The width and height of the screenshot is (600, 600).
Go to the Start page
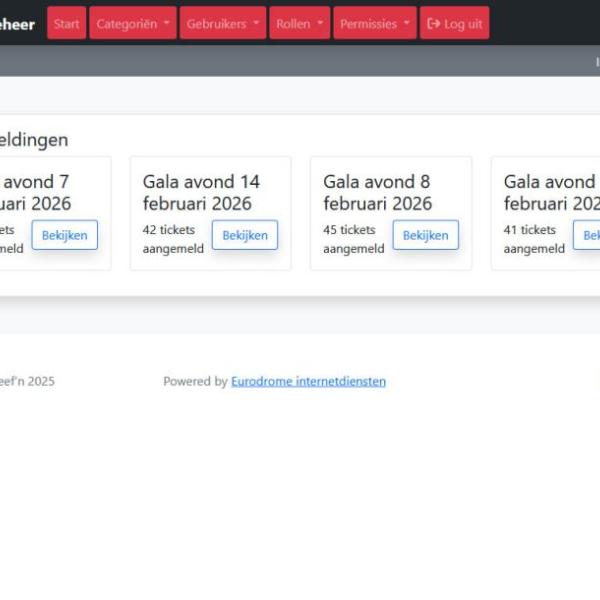click(x=67, y=24)
